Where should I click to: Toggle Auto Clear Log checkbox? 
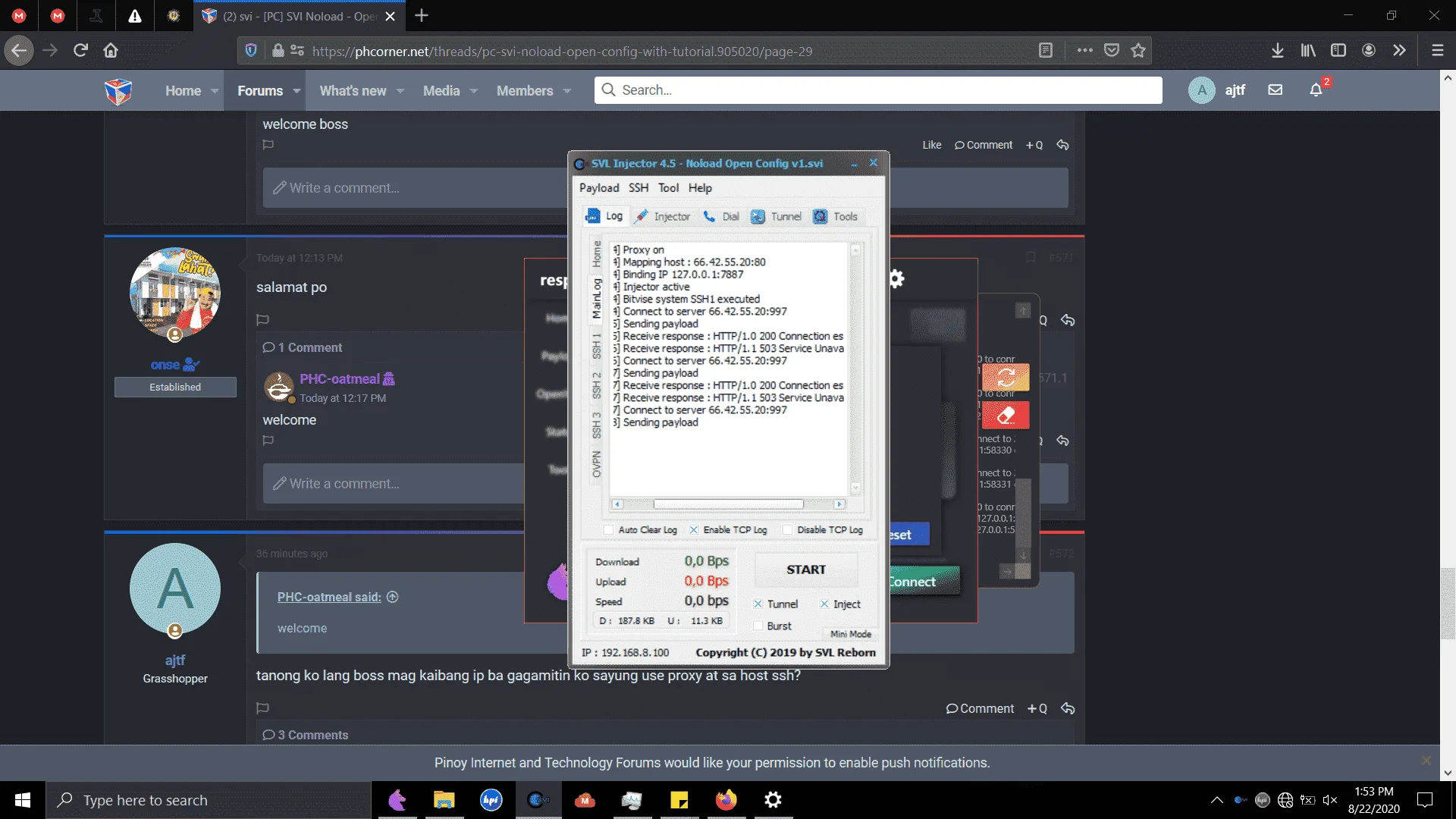(608, 530)
